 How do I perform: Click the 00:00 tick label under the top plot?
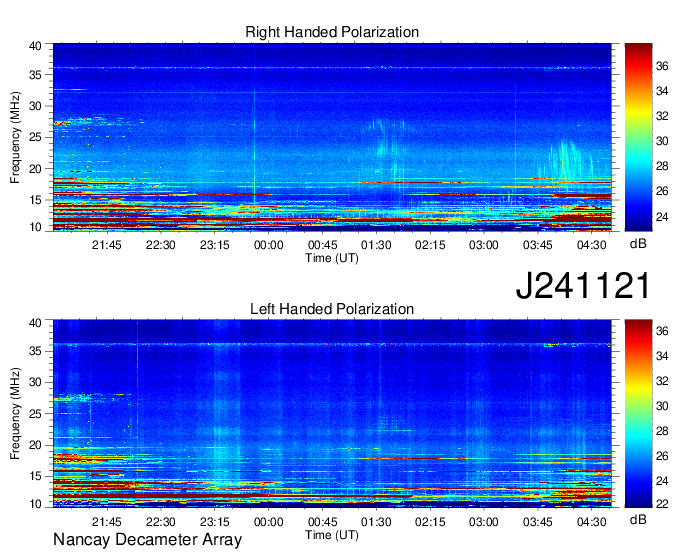coord(268,245)
